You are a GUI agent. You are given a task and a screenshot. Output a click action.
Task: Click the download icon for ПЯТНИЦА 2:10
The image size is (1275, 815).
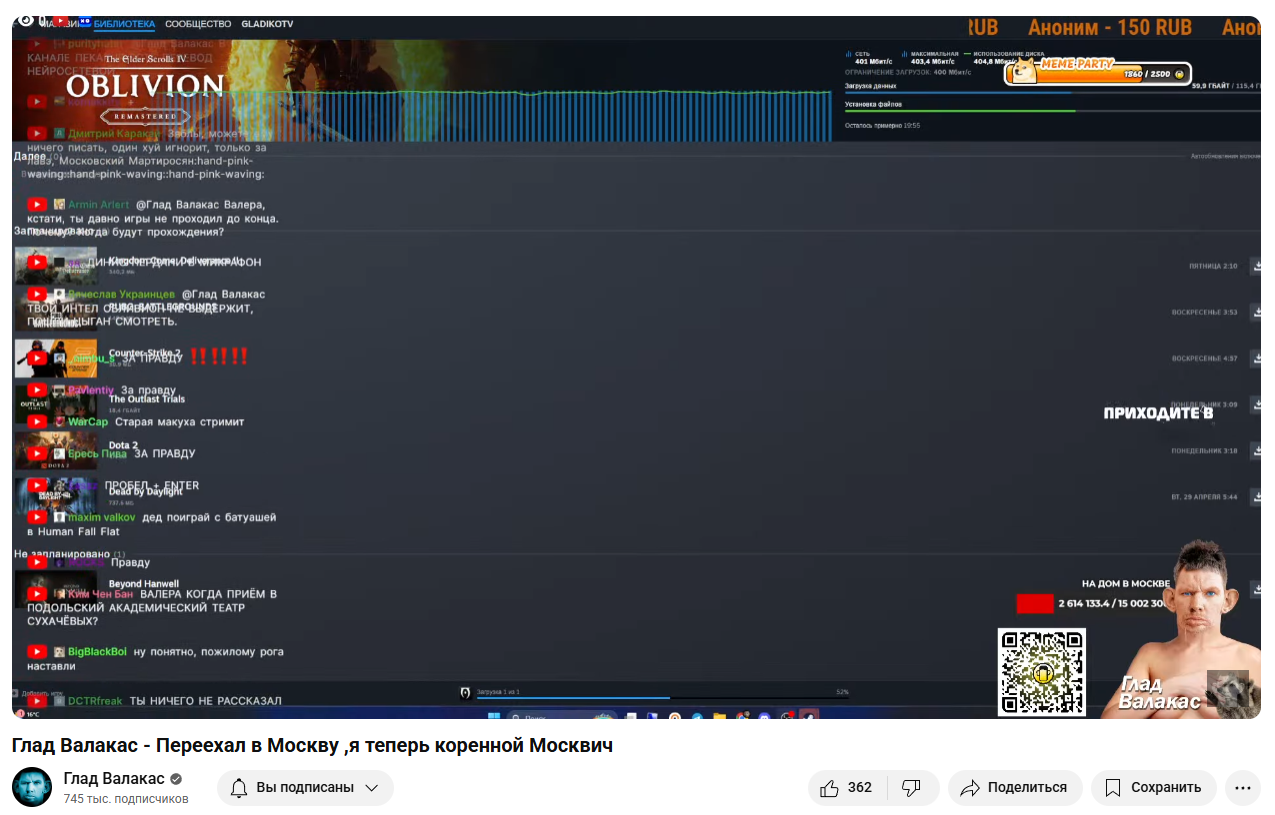[1255, 266]
